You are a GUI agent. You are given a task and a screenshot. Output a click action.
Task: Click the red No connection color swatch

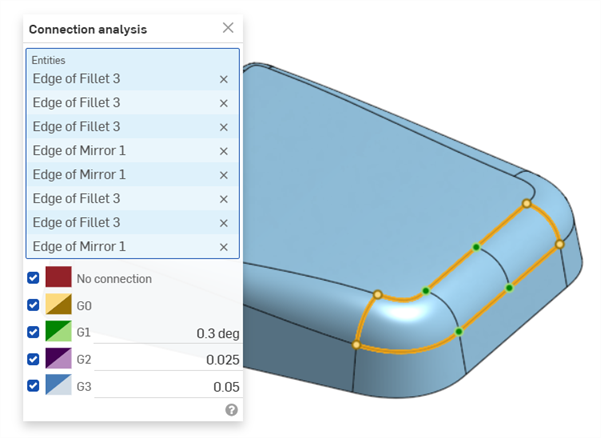(58, 278)
